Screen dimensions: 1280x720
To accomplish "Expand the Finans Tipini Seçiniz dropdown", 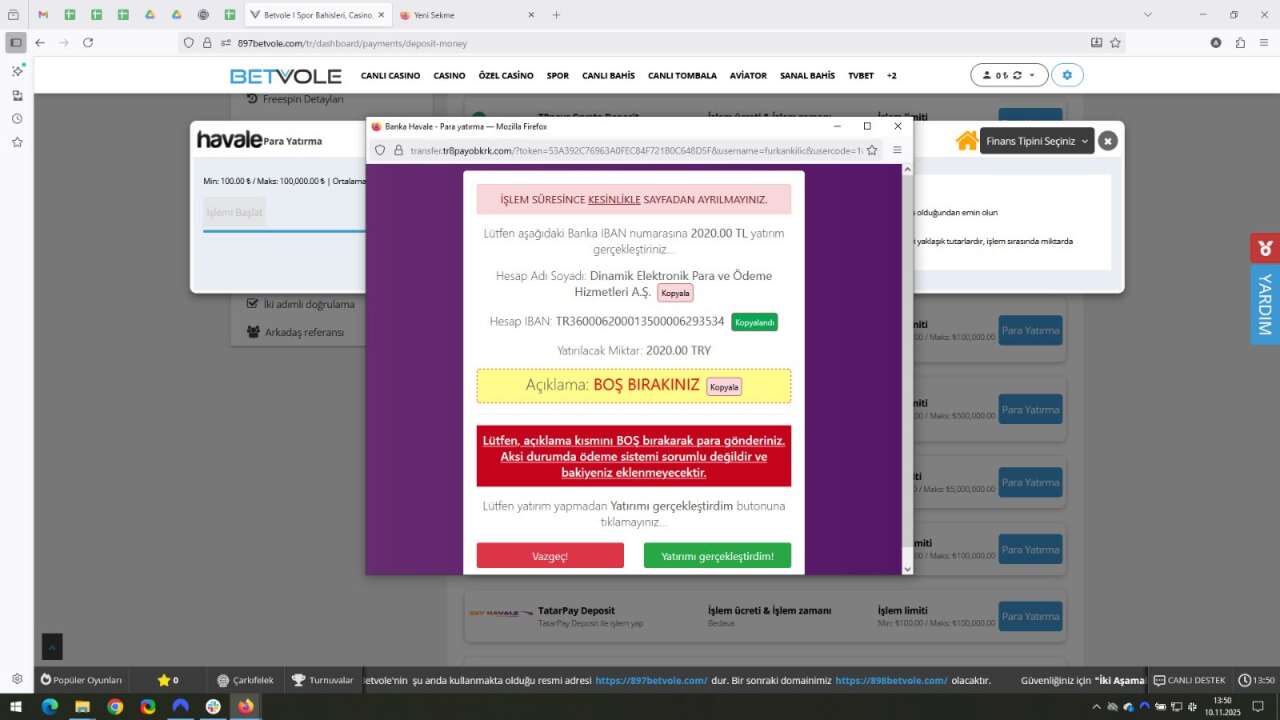I will 1037,141.
